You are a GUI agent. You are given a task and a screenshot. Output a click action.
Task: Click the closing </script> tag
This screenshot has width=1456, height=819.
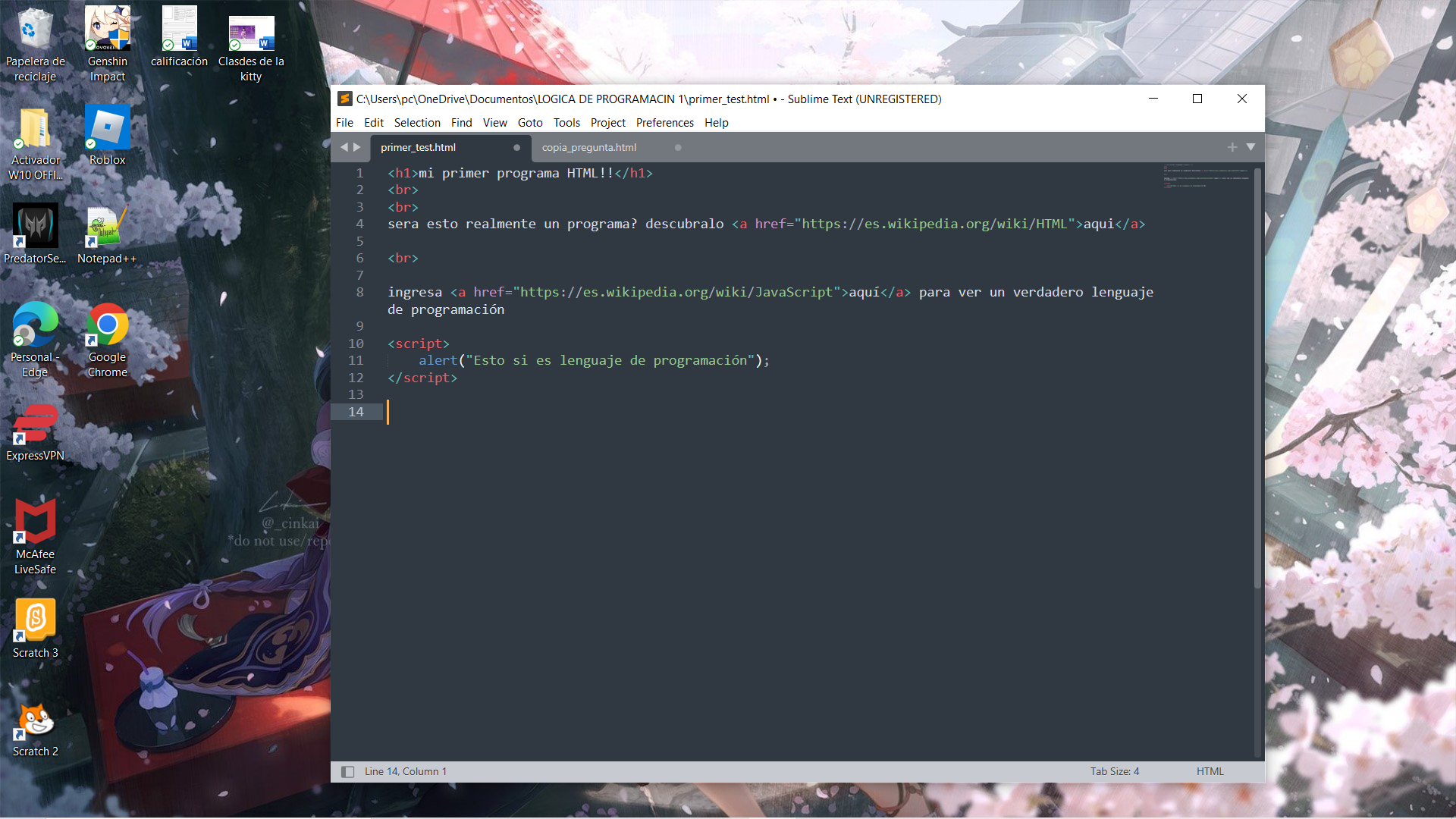click(x=422, y=378)
